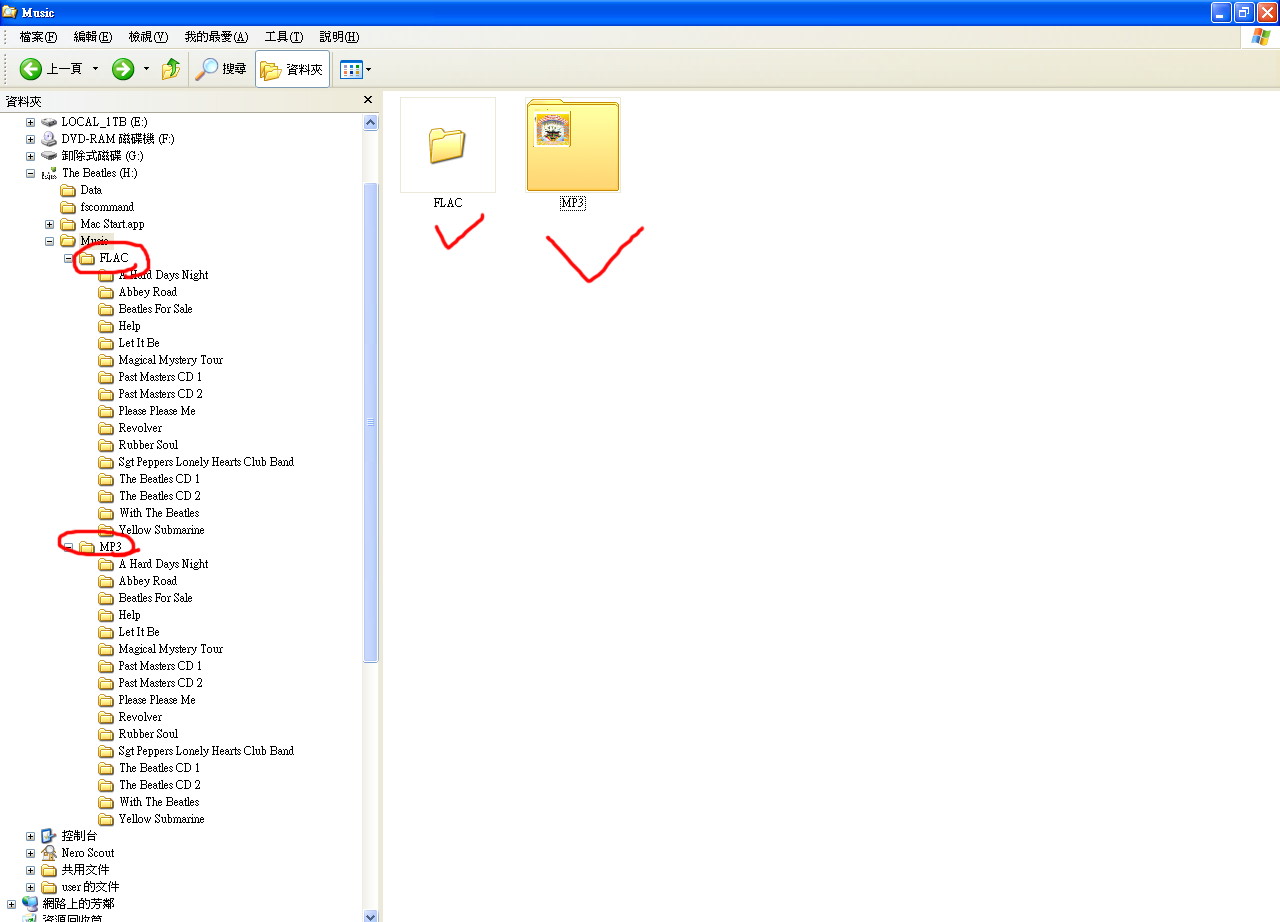1280x922 pixels.
Task: Click the tree pane scroll up arrow
Action: (x=371, y=123)
